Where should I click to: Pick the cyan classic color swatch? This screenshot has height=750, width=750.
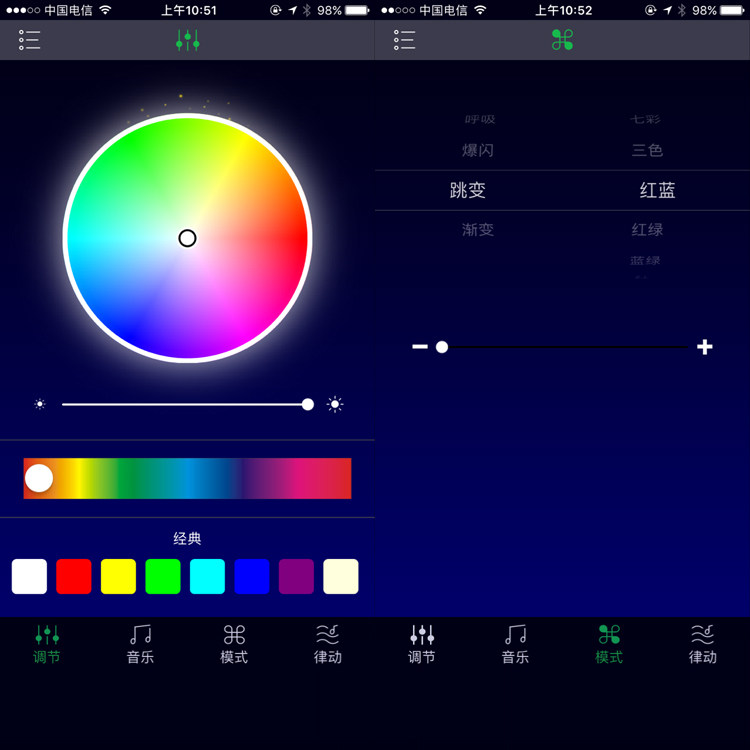[x=207, y=576]
